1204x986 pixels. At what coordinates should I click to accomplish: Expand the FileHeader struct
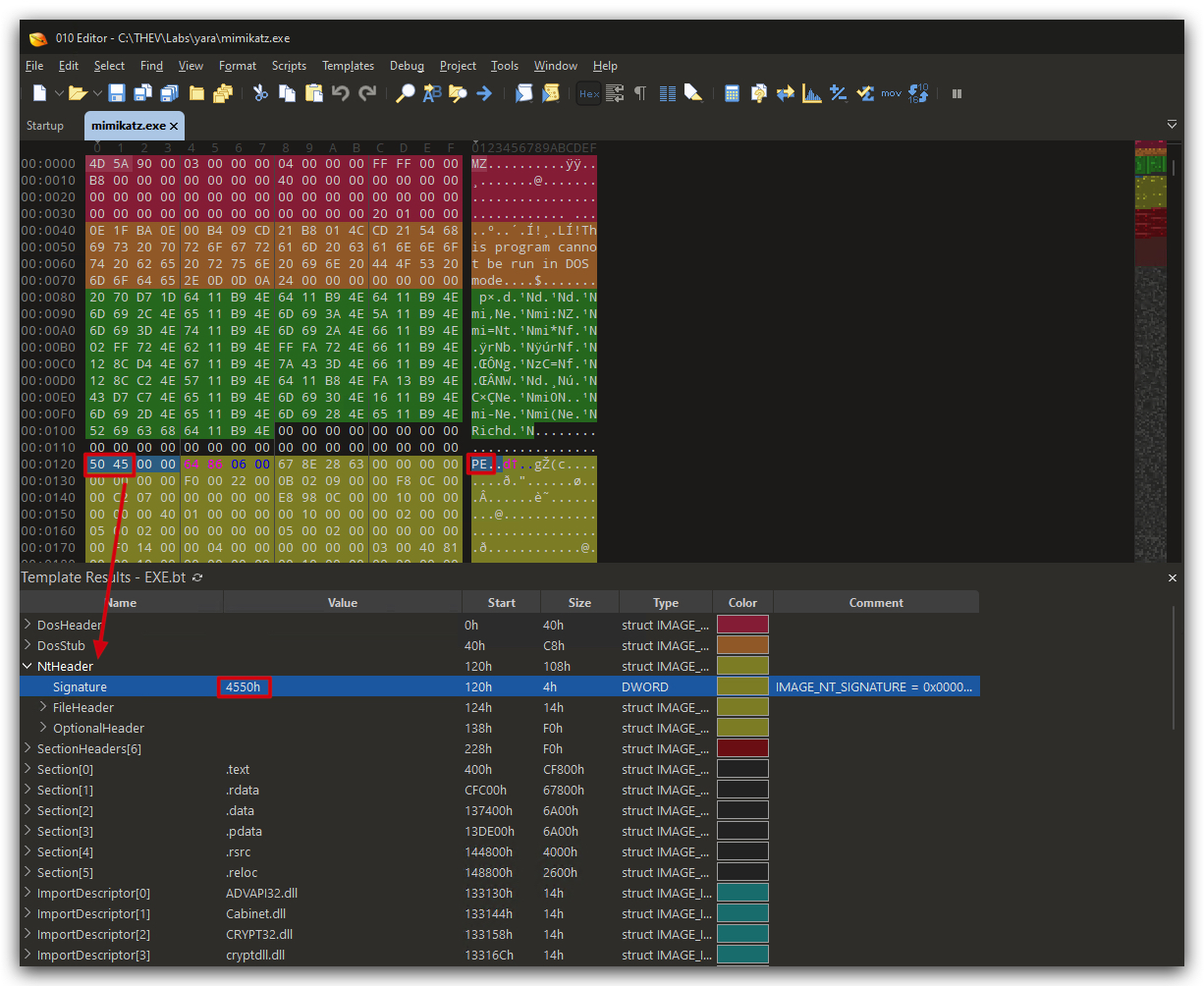43,707
